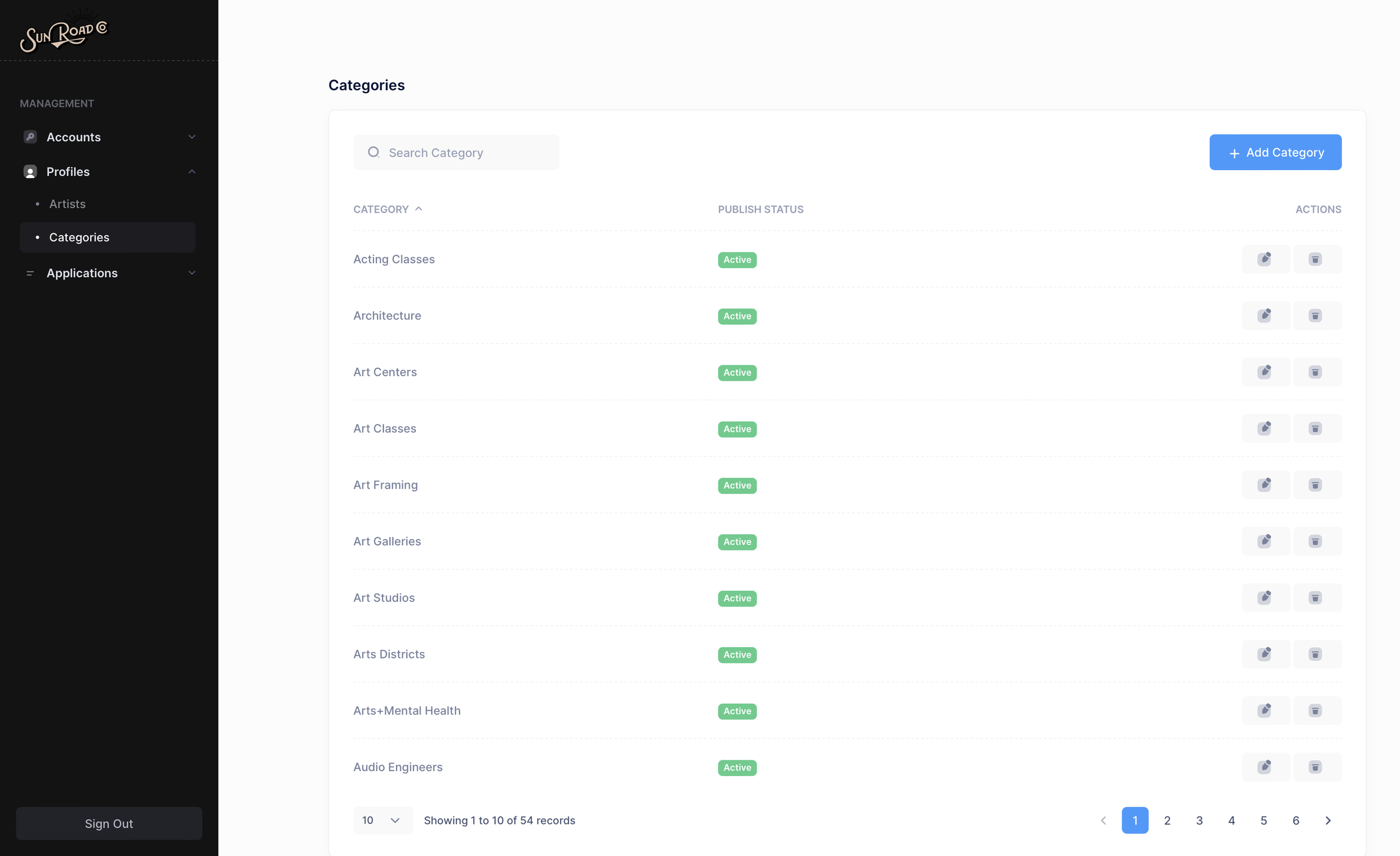Image resolution: width=1400 pixels, height=856 pixels.
Task: Click the delete icon for Architecture
Action: click(x=1317, y=315)
